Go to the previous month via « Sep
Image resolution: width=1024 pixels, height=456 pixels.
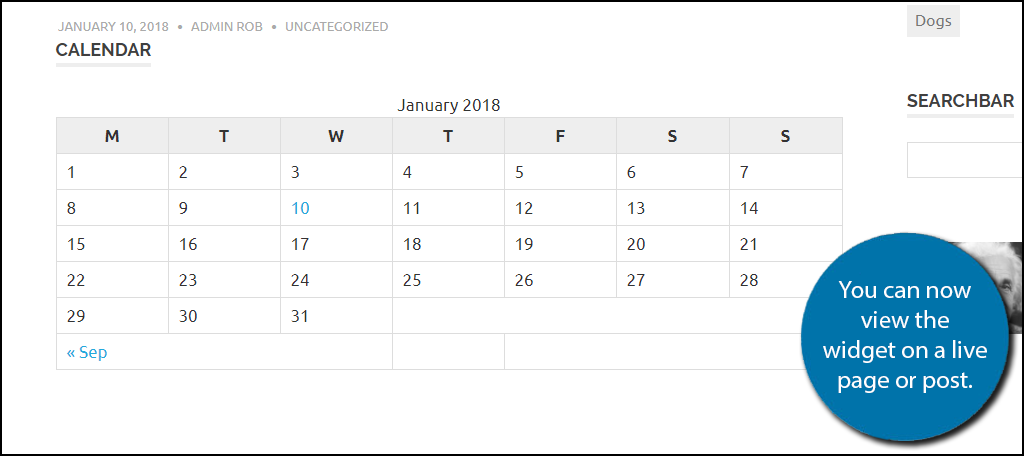(87, 353)
